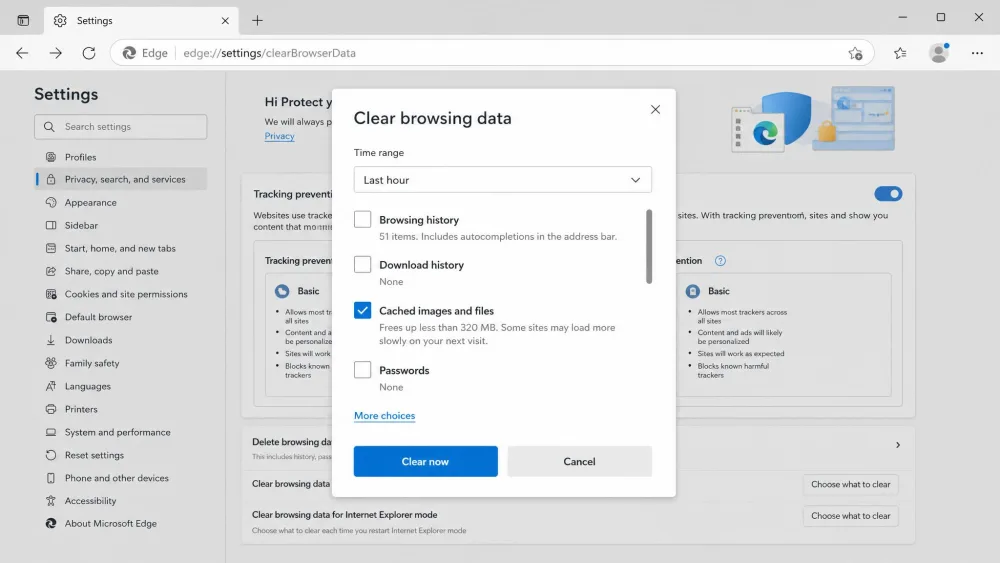Click the tracking prevention help icon
The width and height of the screenshot is (1000, 563).
[720, 261]
